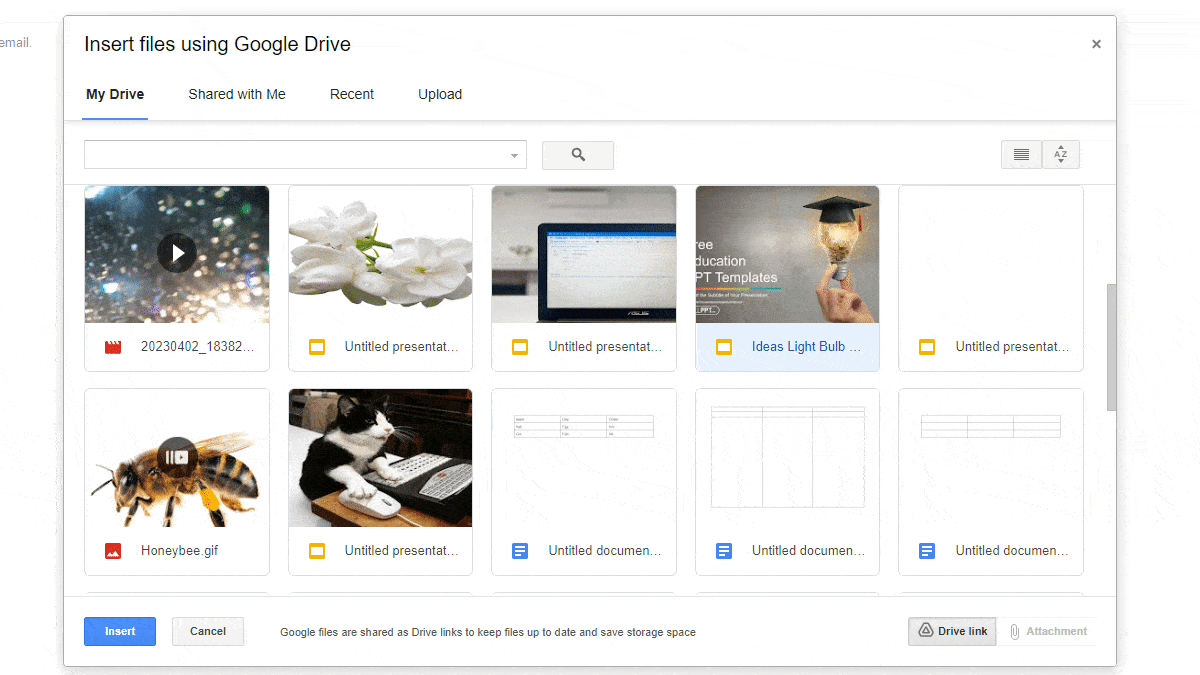The width and height of the screenshot is (1200, 675).
Task: Switch sharing to Attachment mode
Action: tap(1049, 631)
